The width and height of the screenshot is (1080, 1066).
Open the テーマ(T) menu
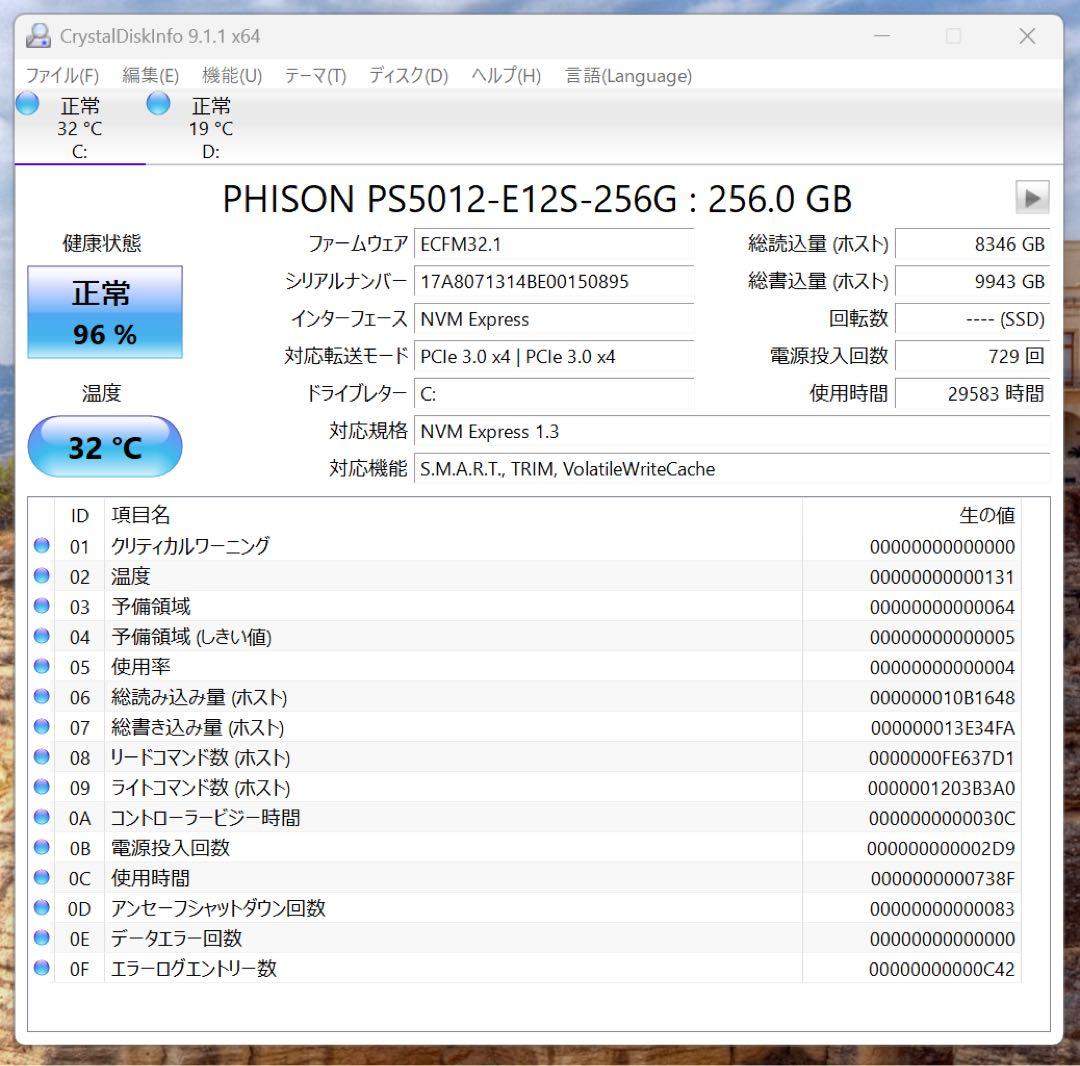pos(315,76)
